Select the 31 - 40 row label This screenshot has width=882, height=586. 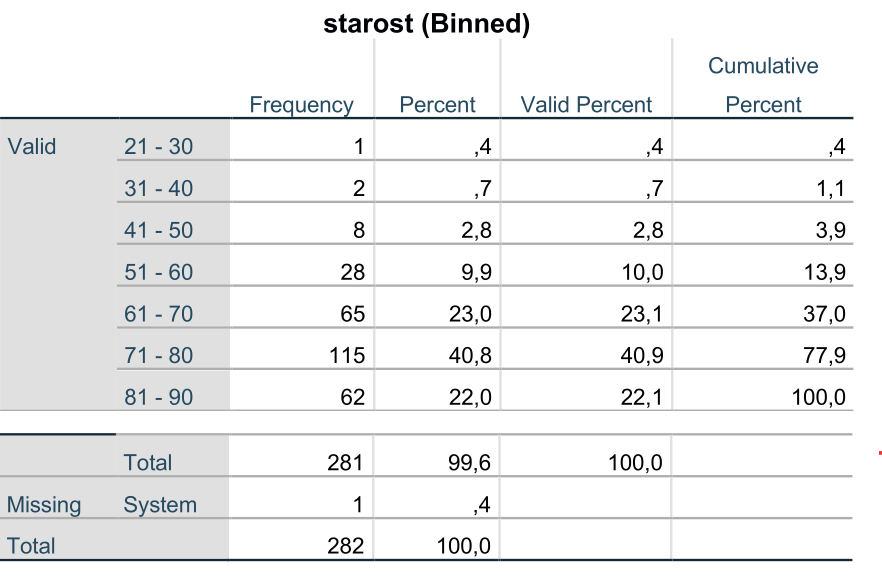[159, 188]
